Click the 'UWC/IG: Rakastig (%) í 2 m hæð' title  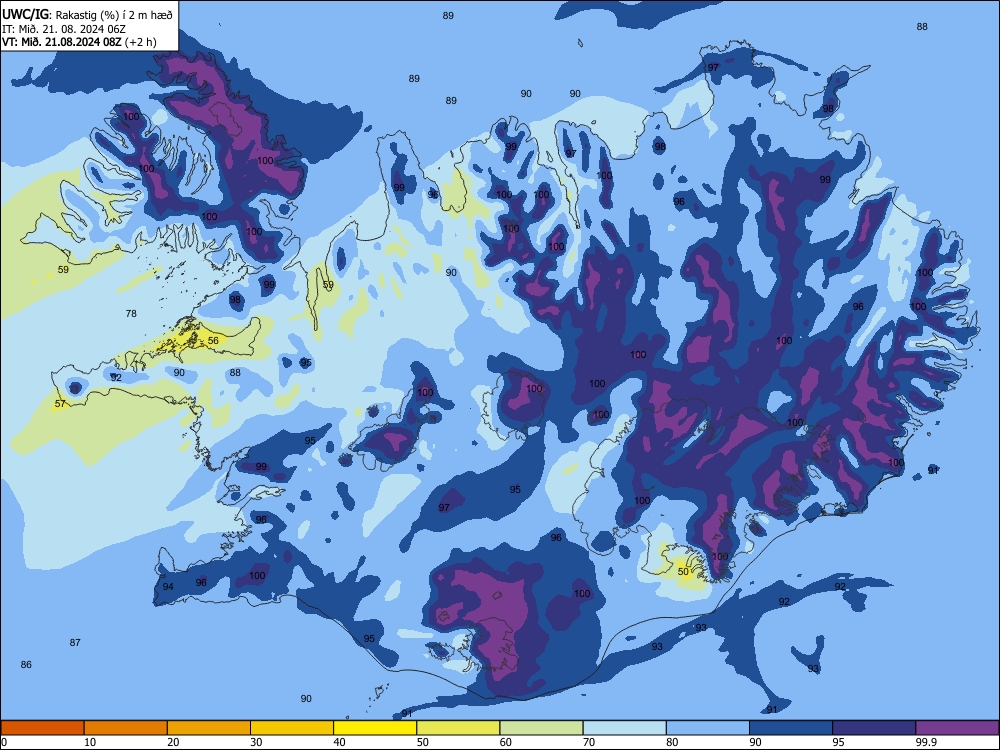[x=87, y=15]
